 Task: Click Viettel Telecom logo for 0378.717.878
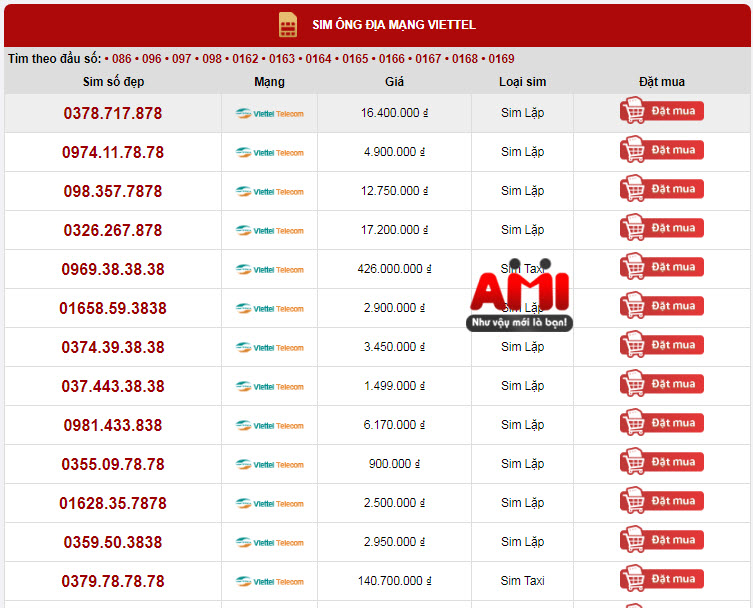pyautogui.click(x=269, y=113)
